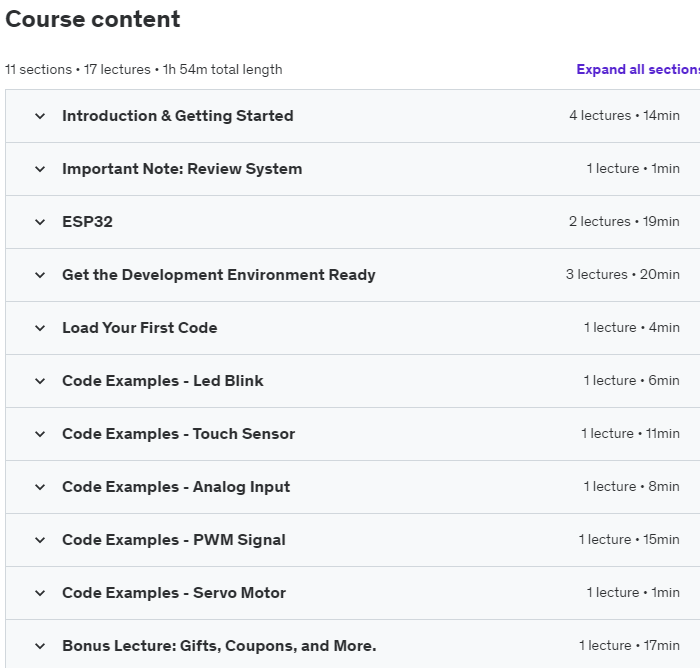Click the '1 lecture • 8min' label

[x=632, y=487]
